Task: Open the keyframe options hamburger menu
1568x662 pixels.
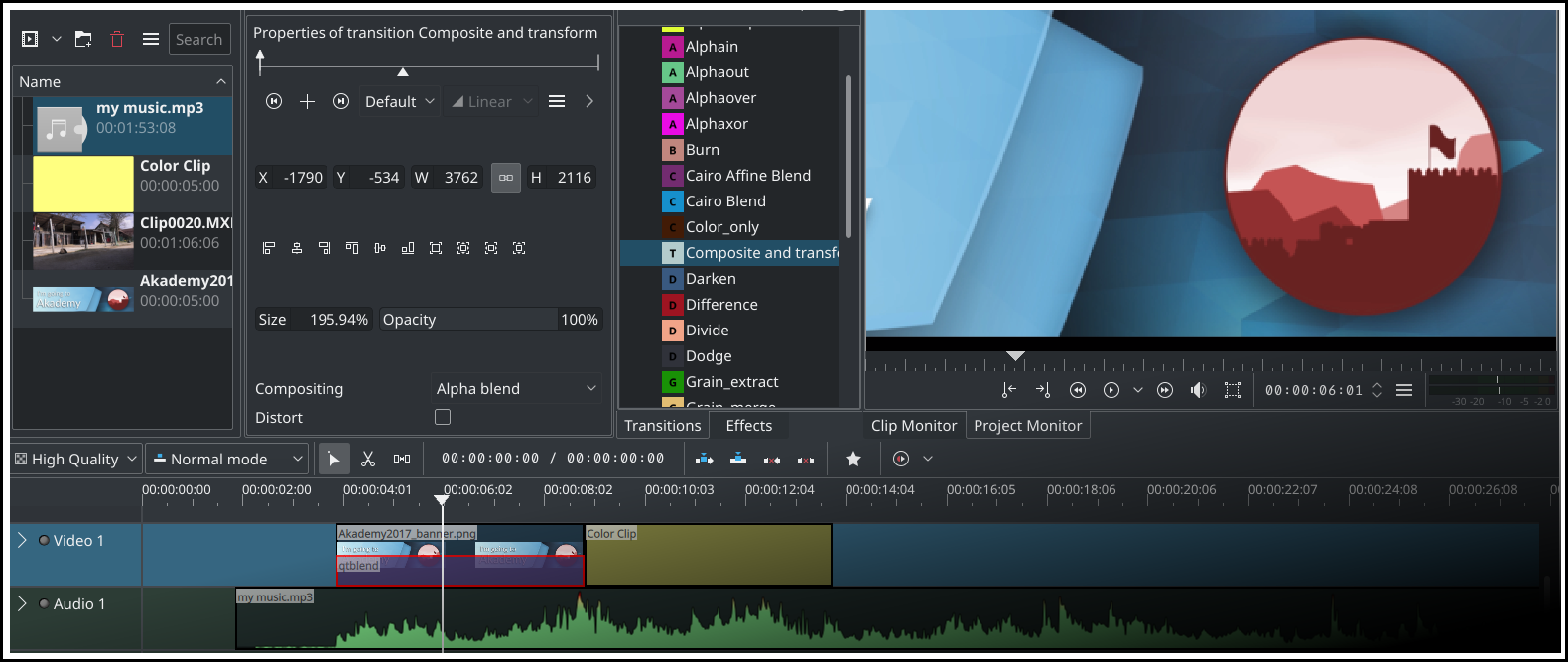Action: (557, 101)
